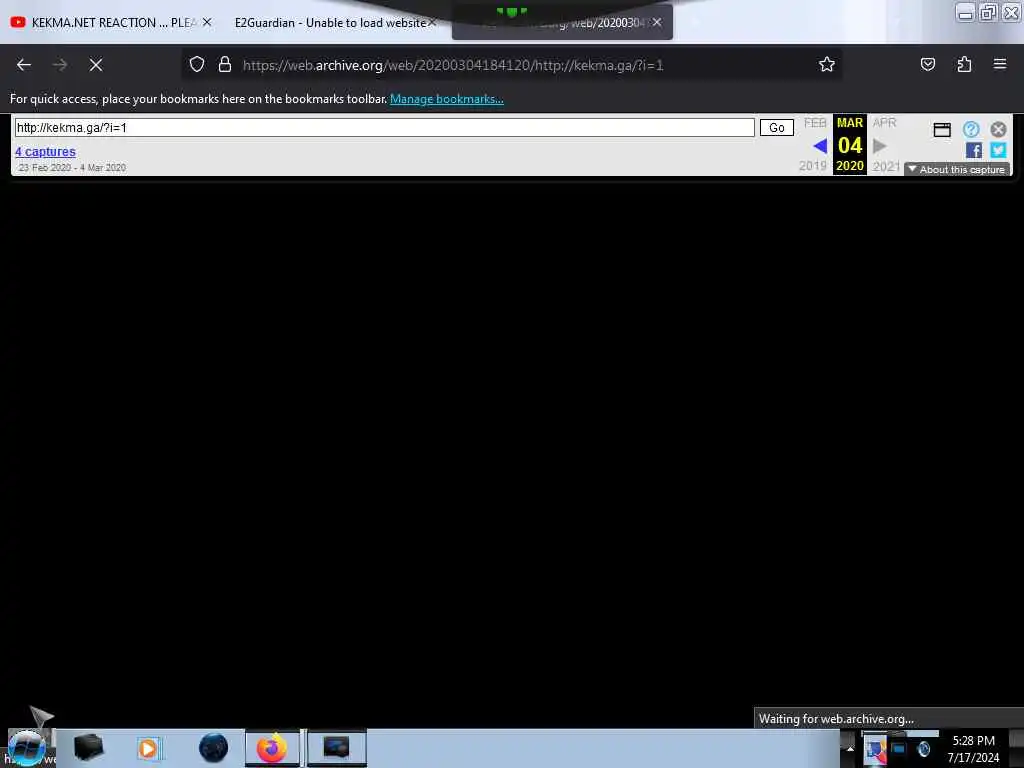
Task: Open the tracking protection shield icon
Action: [x=197, y=64]
